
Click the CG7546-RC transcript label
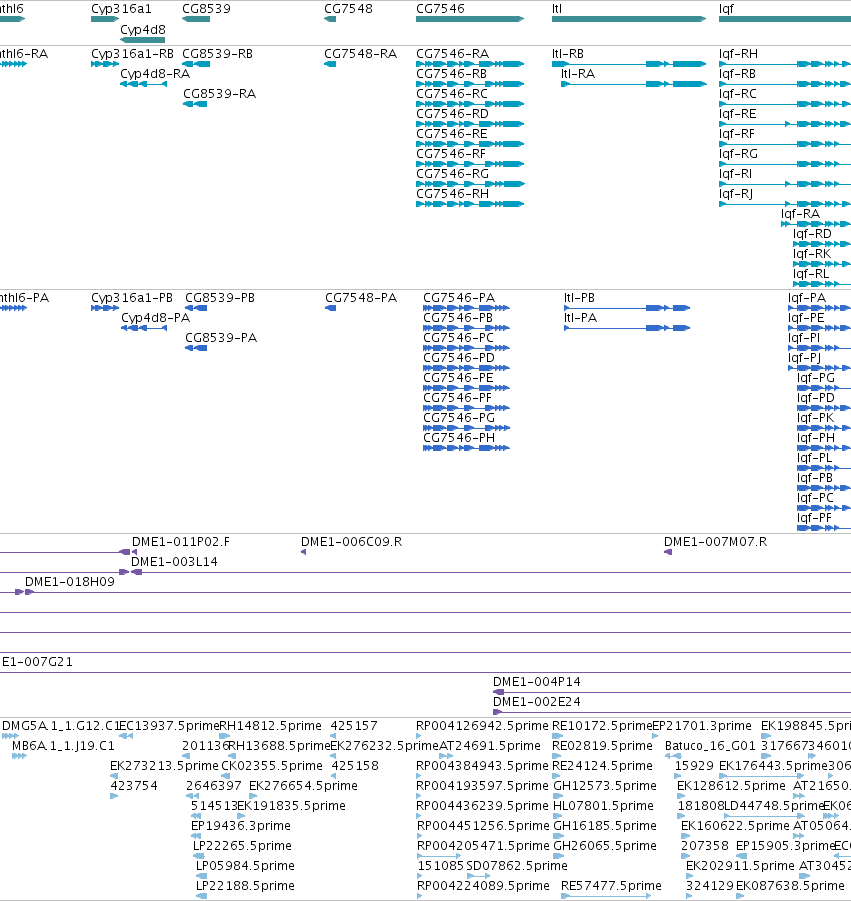pos(452,94)
